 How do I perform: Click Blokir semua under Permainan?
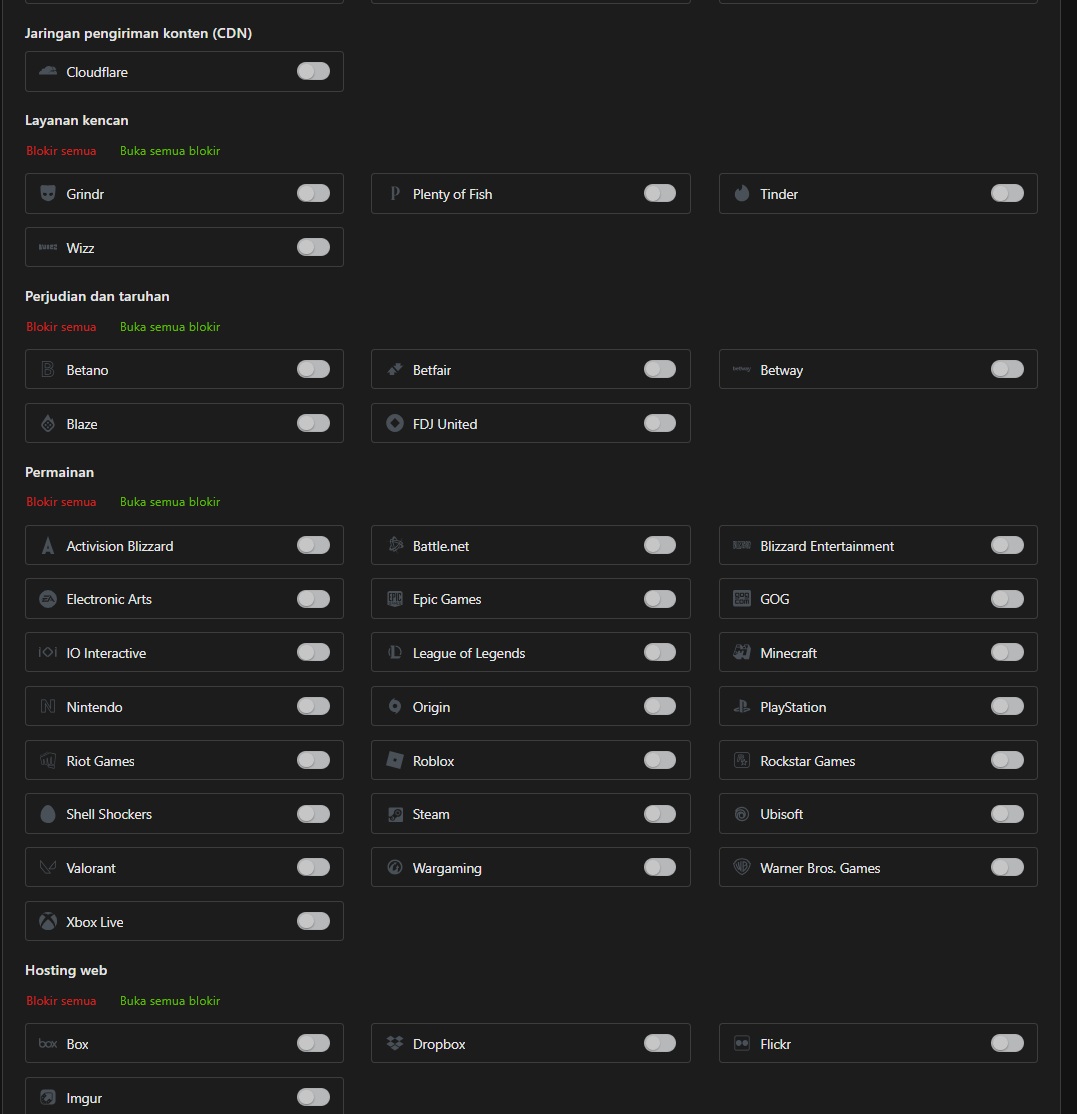point(61,502)
